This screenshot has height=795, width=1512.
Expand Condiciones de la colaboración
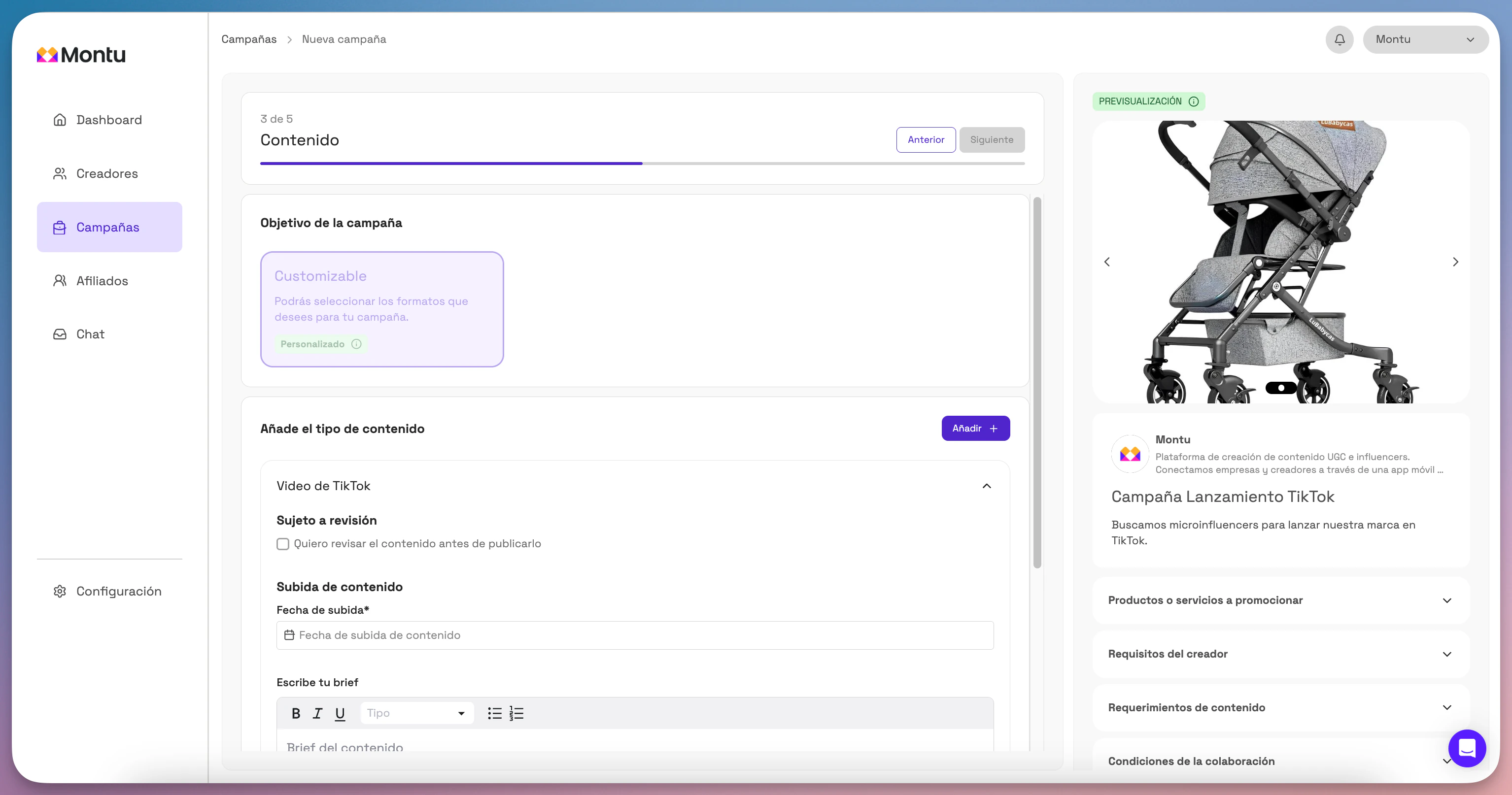(1281, 761)
